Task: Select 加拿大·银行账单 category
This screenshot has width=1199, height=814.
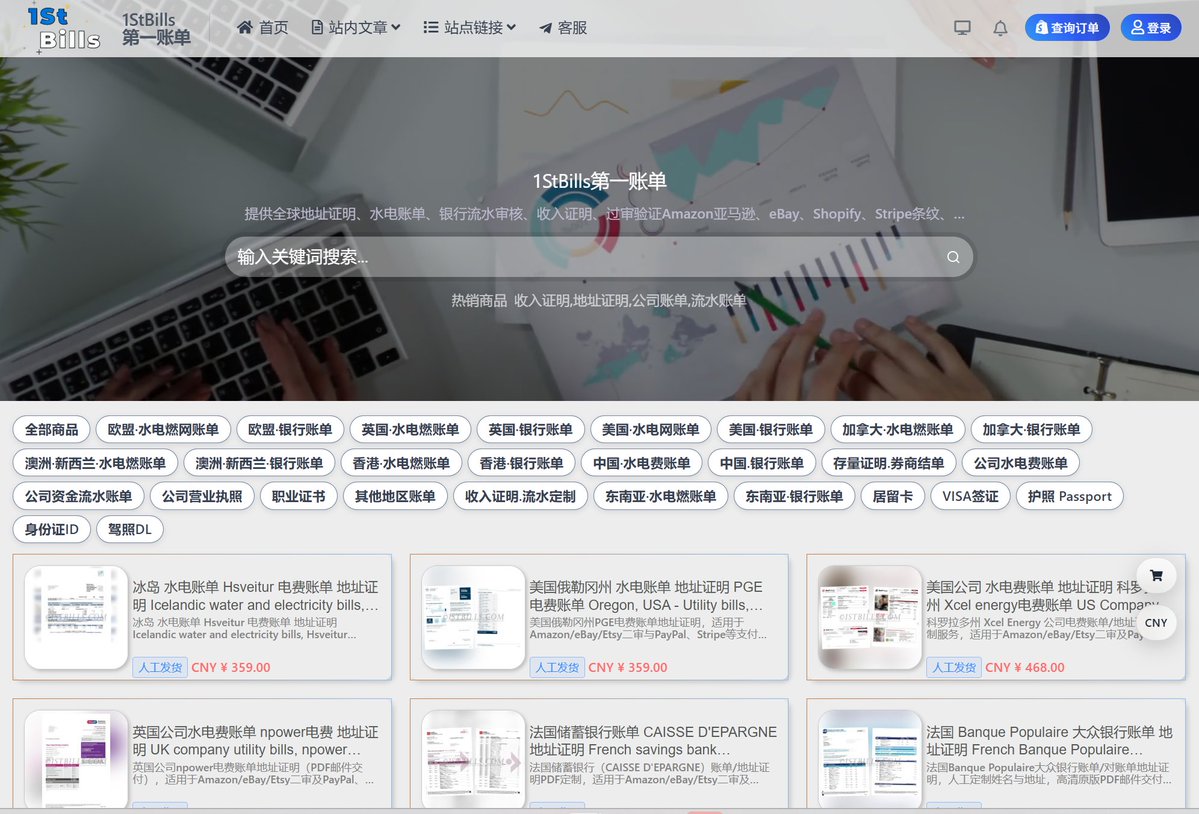Action: coord(1032,430)
